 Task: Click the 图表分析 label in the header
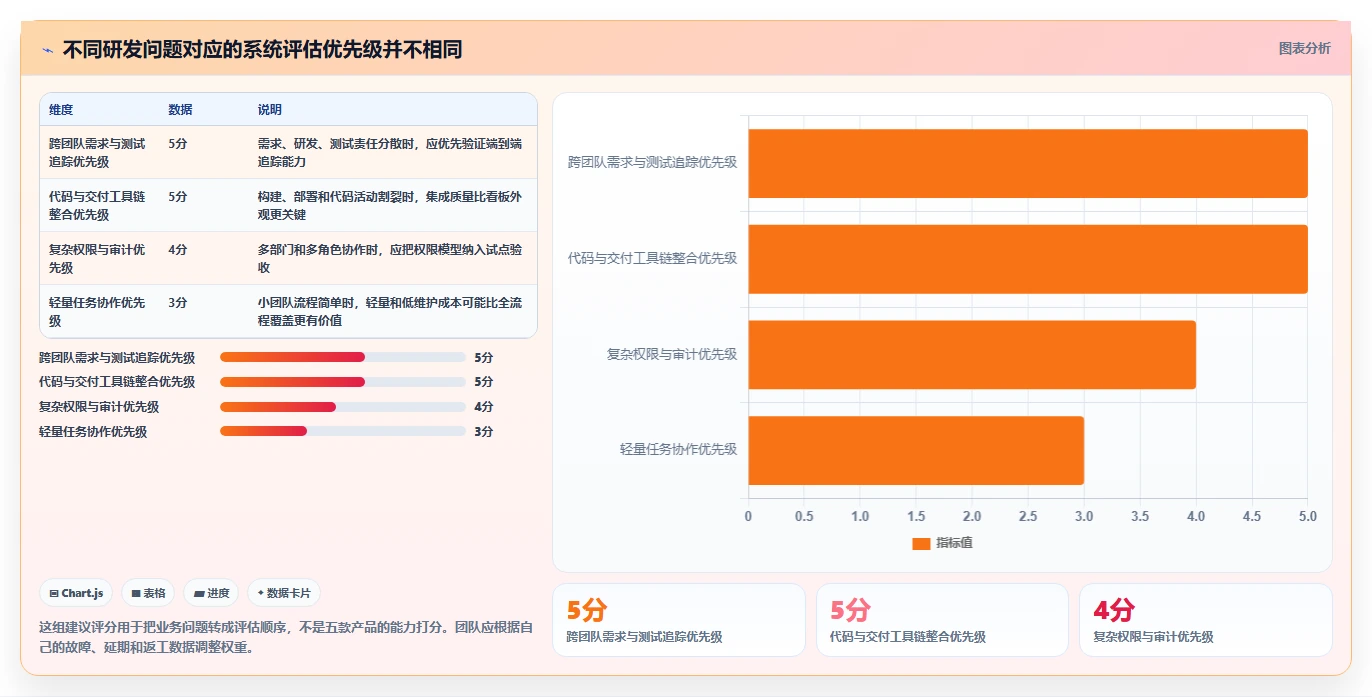1305,48
